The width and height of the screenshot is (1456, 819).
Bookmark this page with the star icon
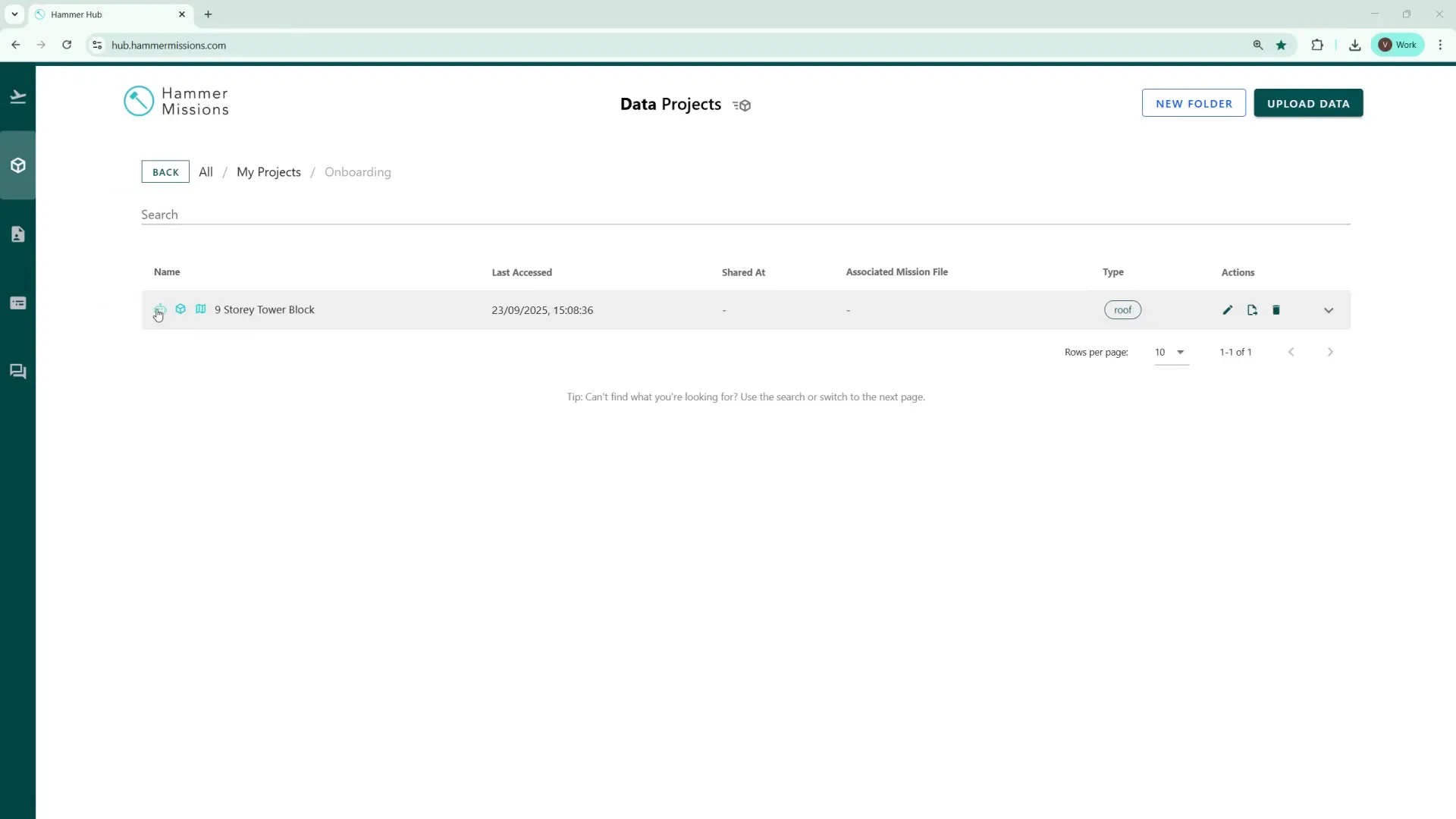coord(1281,45)
